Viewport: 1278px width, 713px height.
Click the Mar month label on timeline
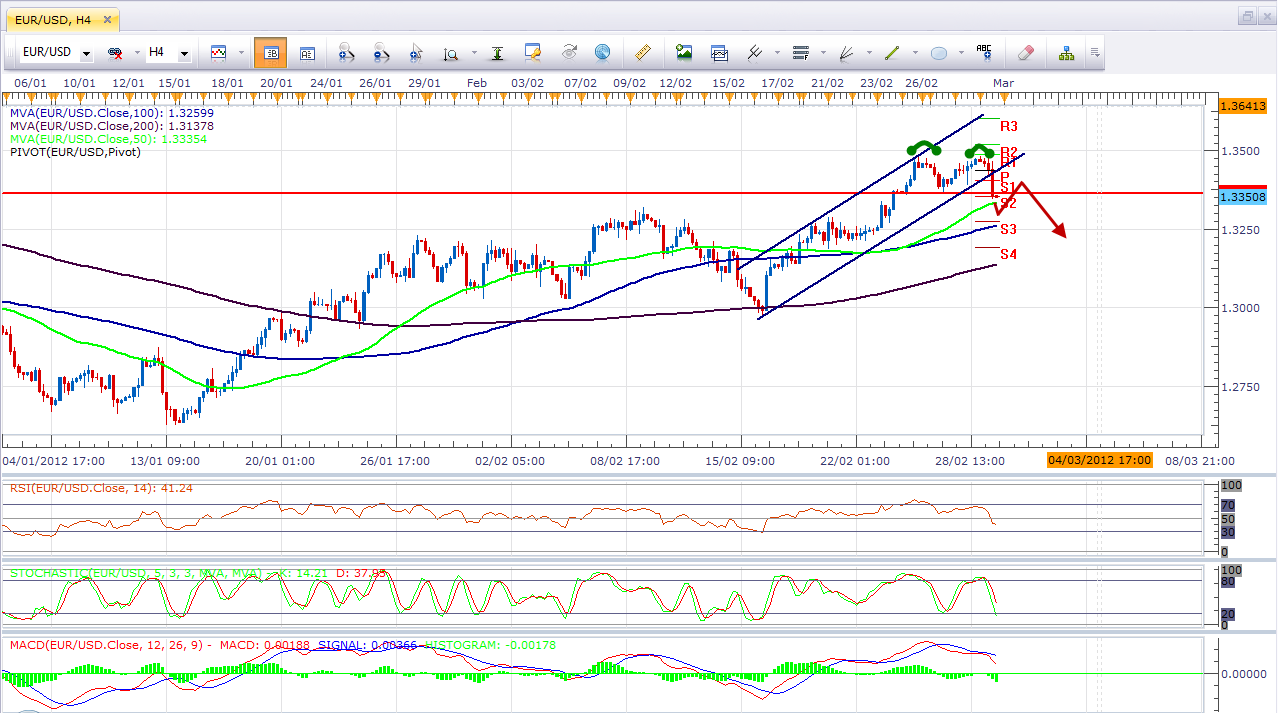[x=1002, y=82]
